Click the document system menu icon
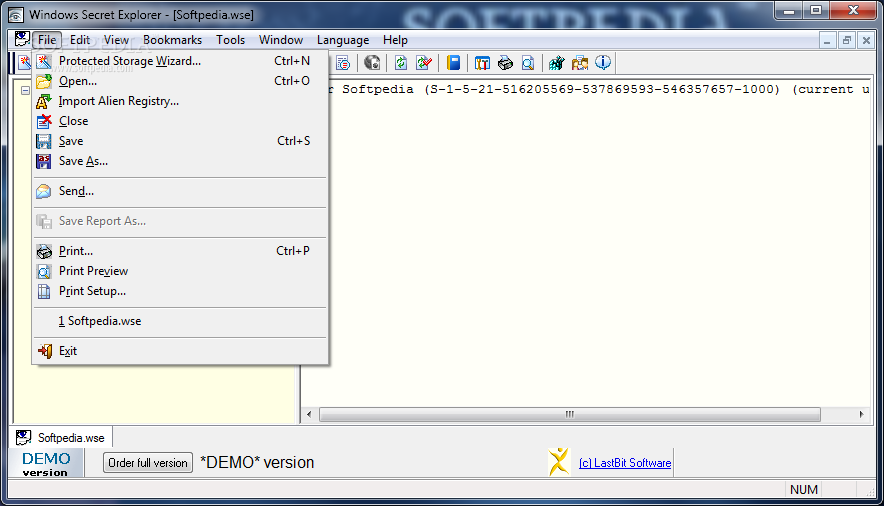Image resolution: width=884 pixels, height=506 pixels. [22, 39]
